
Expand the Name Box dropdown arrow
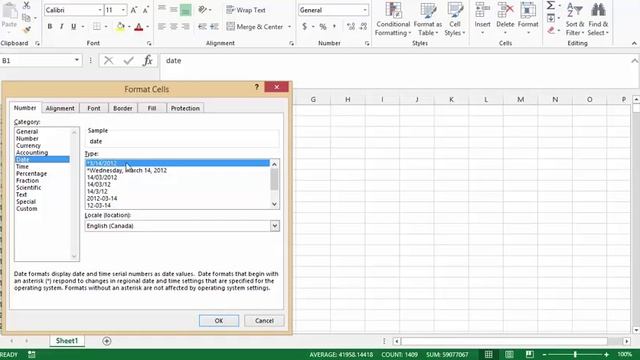[77, 60]
